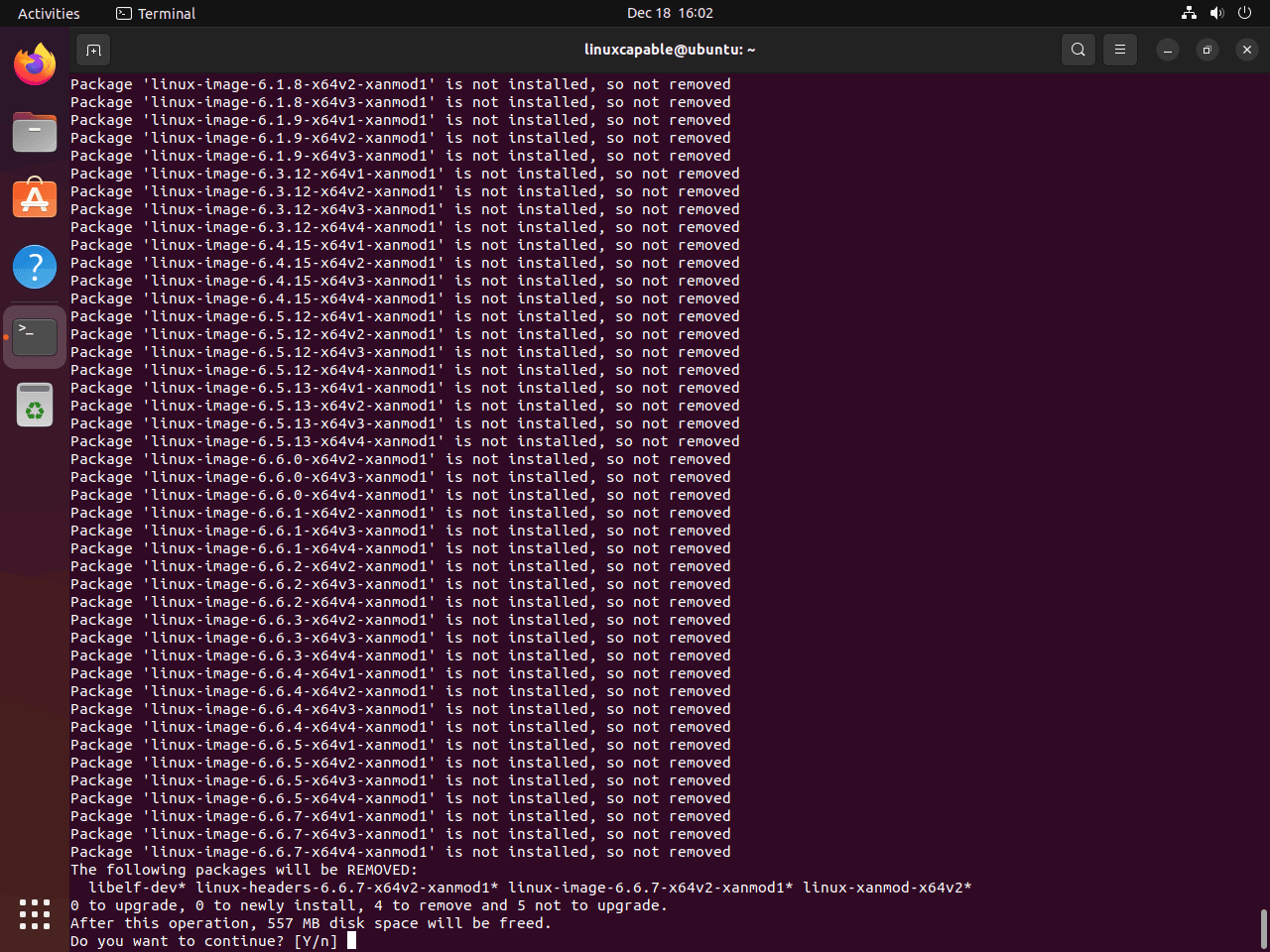Click the window title 'linuxcapable@ubuntu: ~'
Viewport: 1270px width, 952px height.
click(x=670, y=50)
